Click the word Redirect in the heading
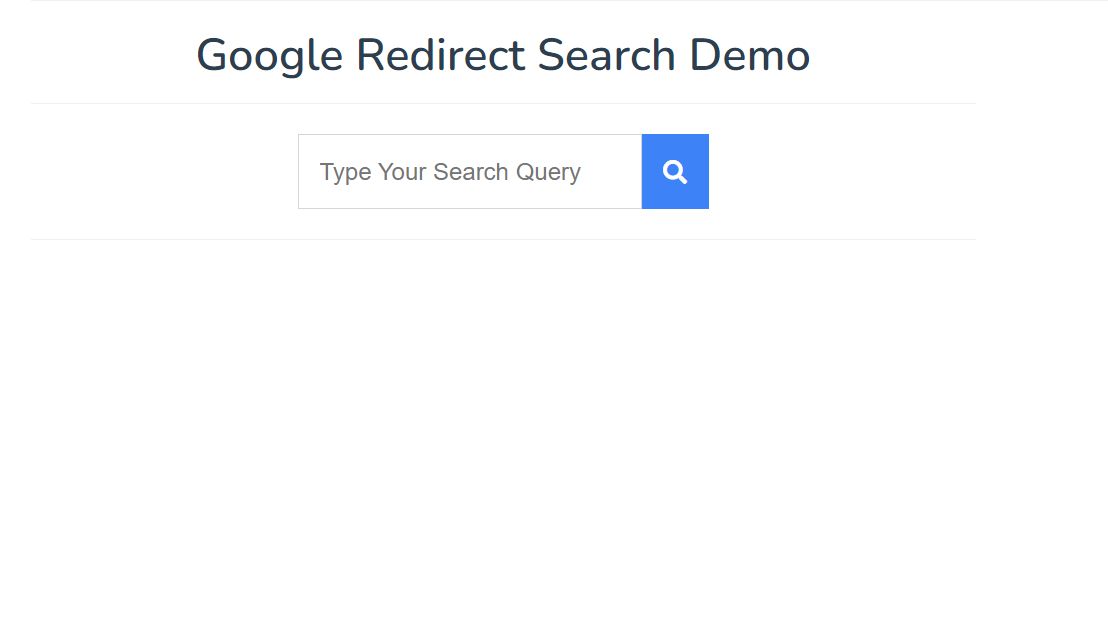The width and height of the screenshot is (1108, 621). 440,55
